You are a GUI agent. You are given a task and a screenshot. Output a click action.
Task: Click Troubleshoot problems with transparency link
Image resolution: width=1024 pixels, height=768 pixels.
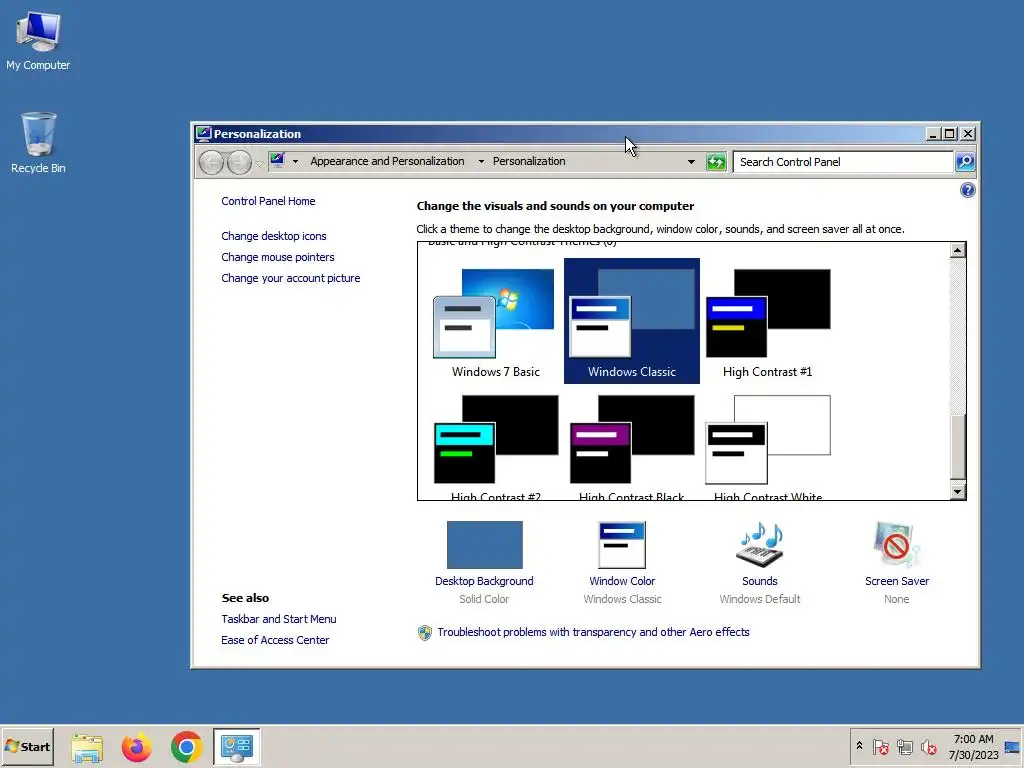point(594,632)
